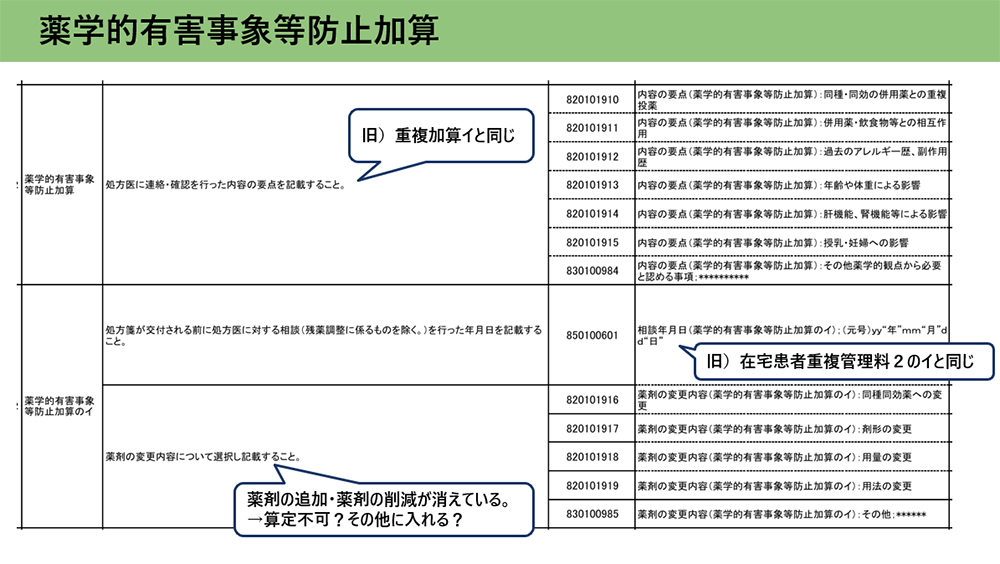The image size is (1000, 564).
Task: Click text 同種・同効の併用薬との重複投薬
Action: point(791,100)
